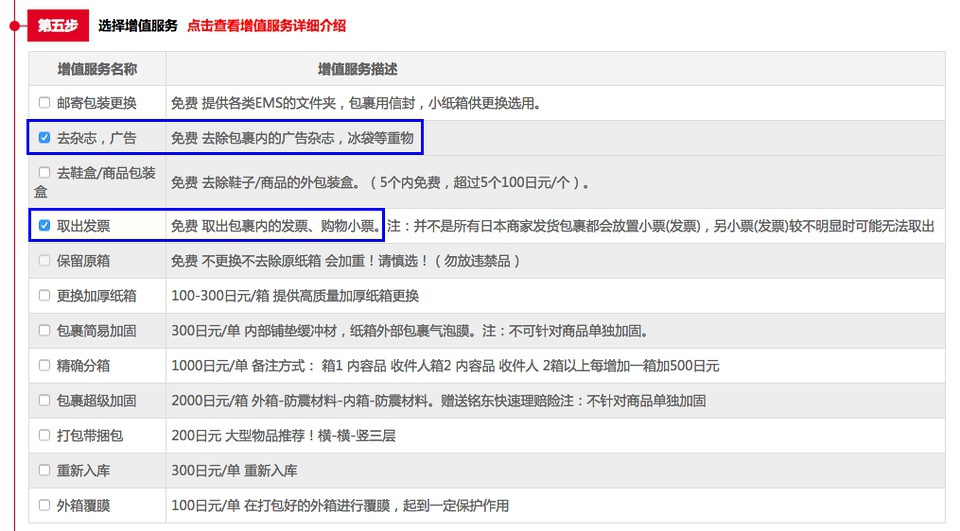Enable the 更换加厚纸箱 option
960x531 pixels.
coord(44,295)
